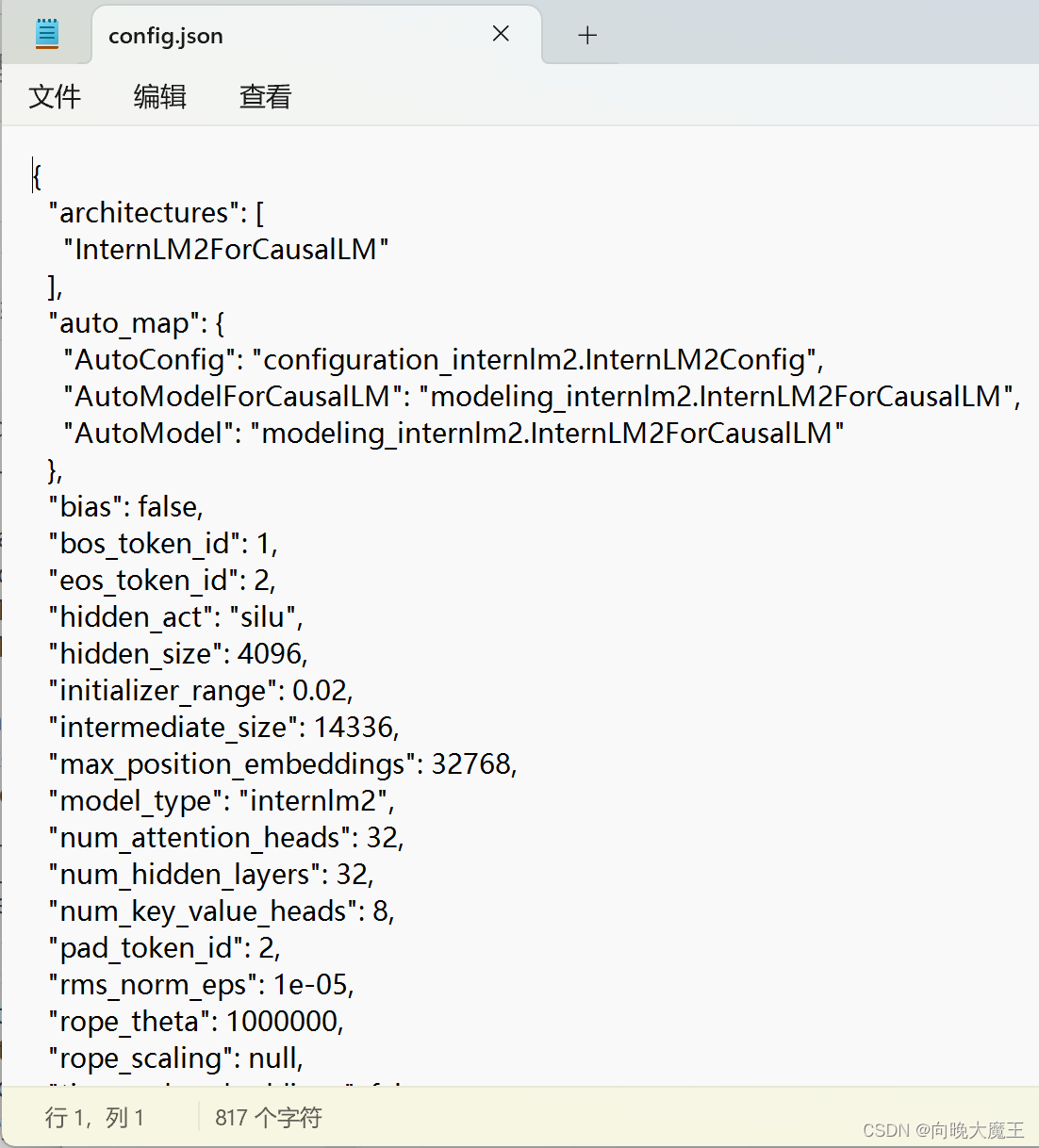Click the "AutoModel" key line
Image resolution: width=1039 pixels, height=1148 pixels.
pyautogui.click(x=454, y=434)
